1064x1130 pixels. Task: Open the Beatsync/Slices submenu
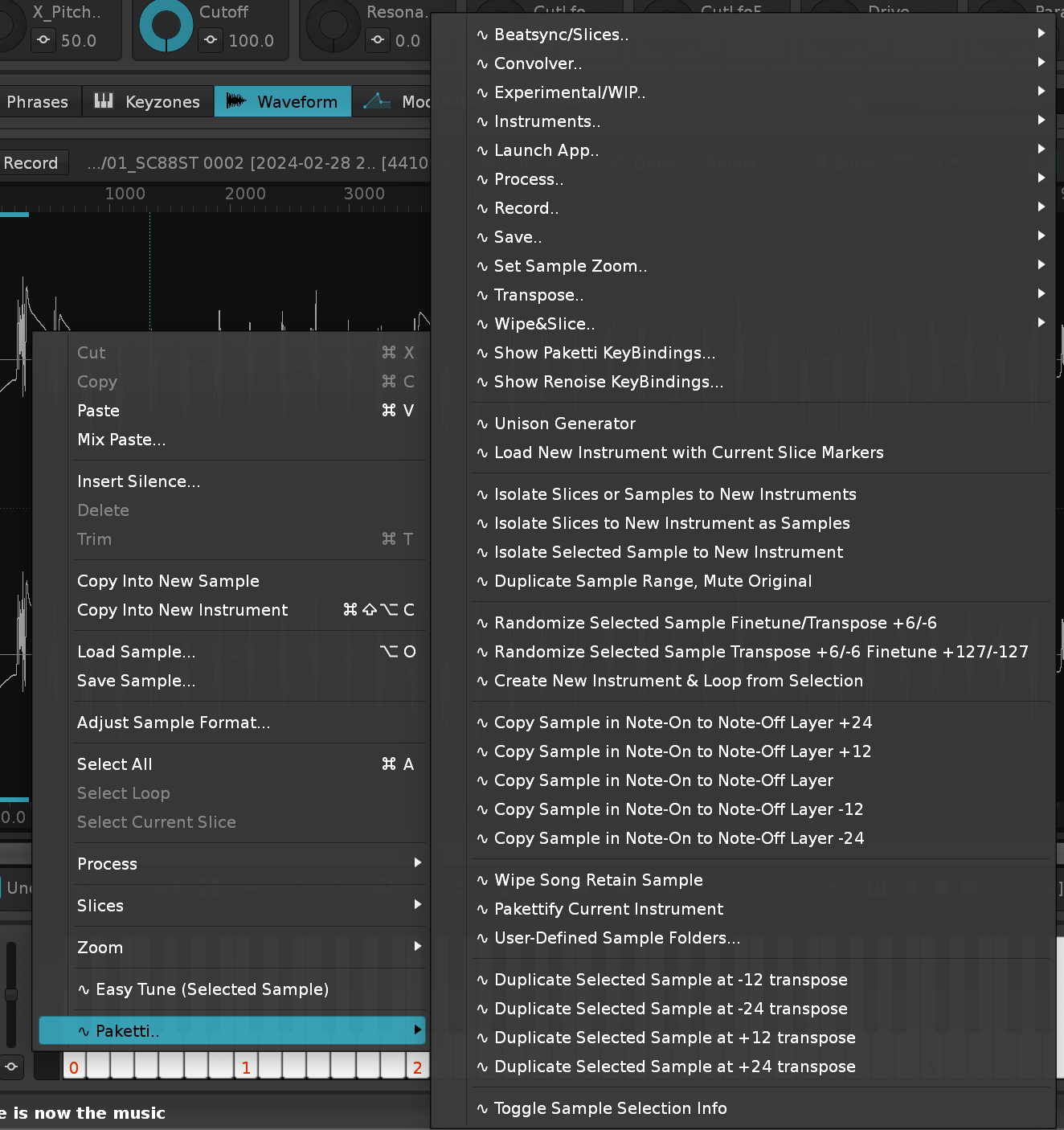pos(561,35)
